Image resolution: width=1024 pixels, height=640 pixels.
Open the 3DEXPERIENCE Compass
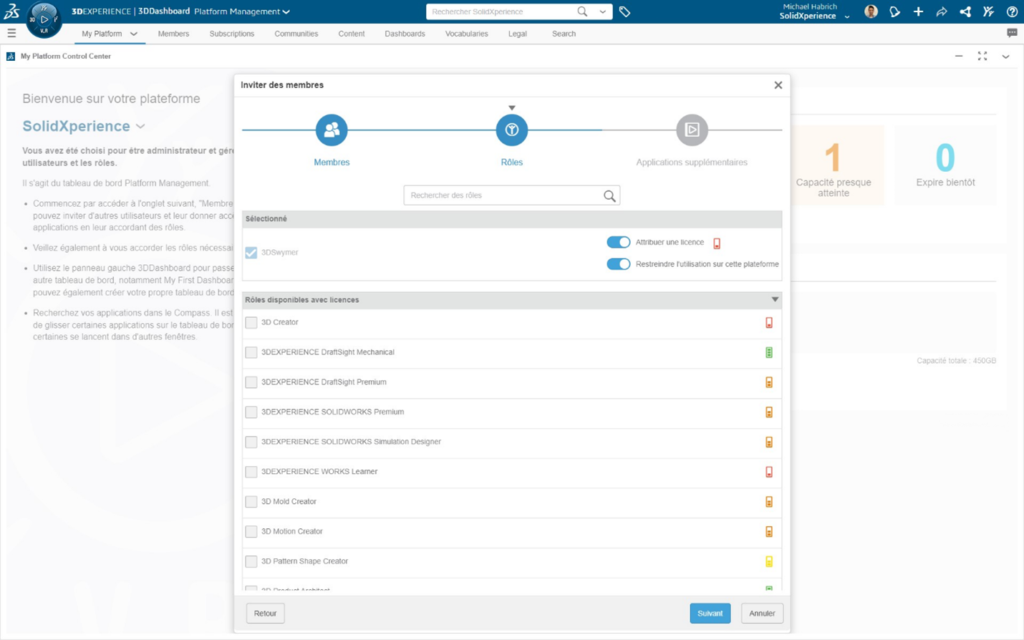pyautogui.click(x=44, y=20)
